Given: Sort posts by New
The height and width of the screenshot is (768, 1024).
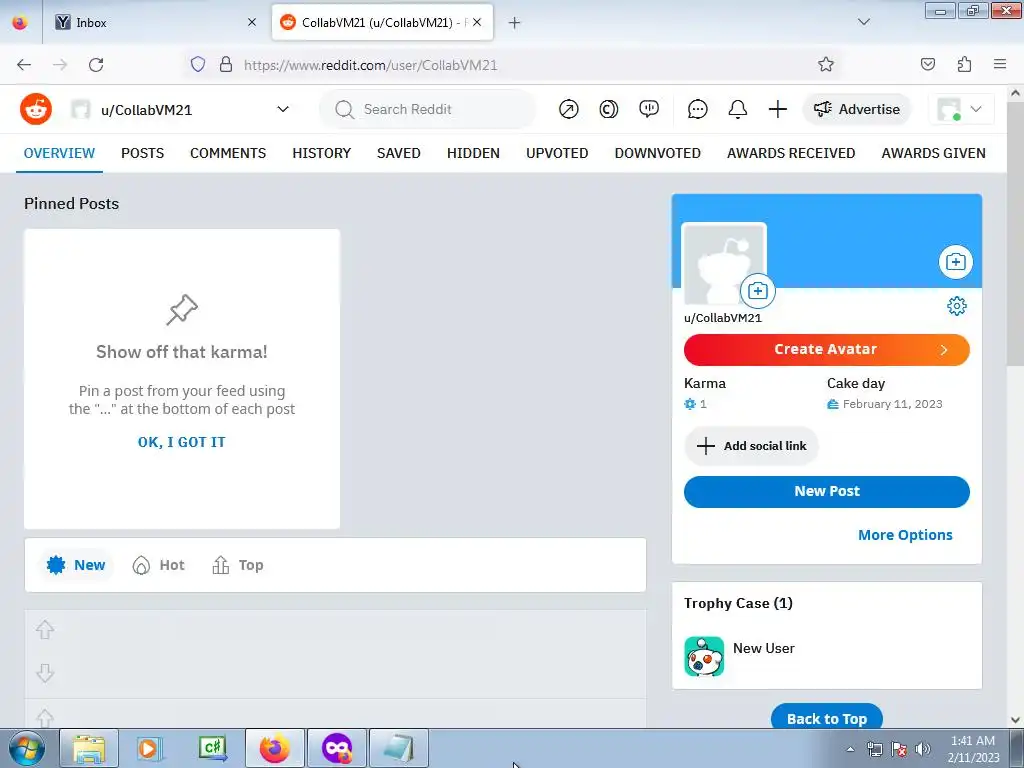Looking at the screenshot, I should click(76, 565).
